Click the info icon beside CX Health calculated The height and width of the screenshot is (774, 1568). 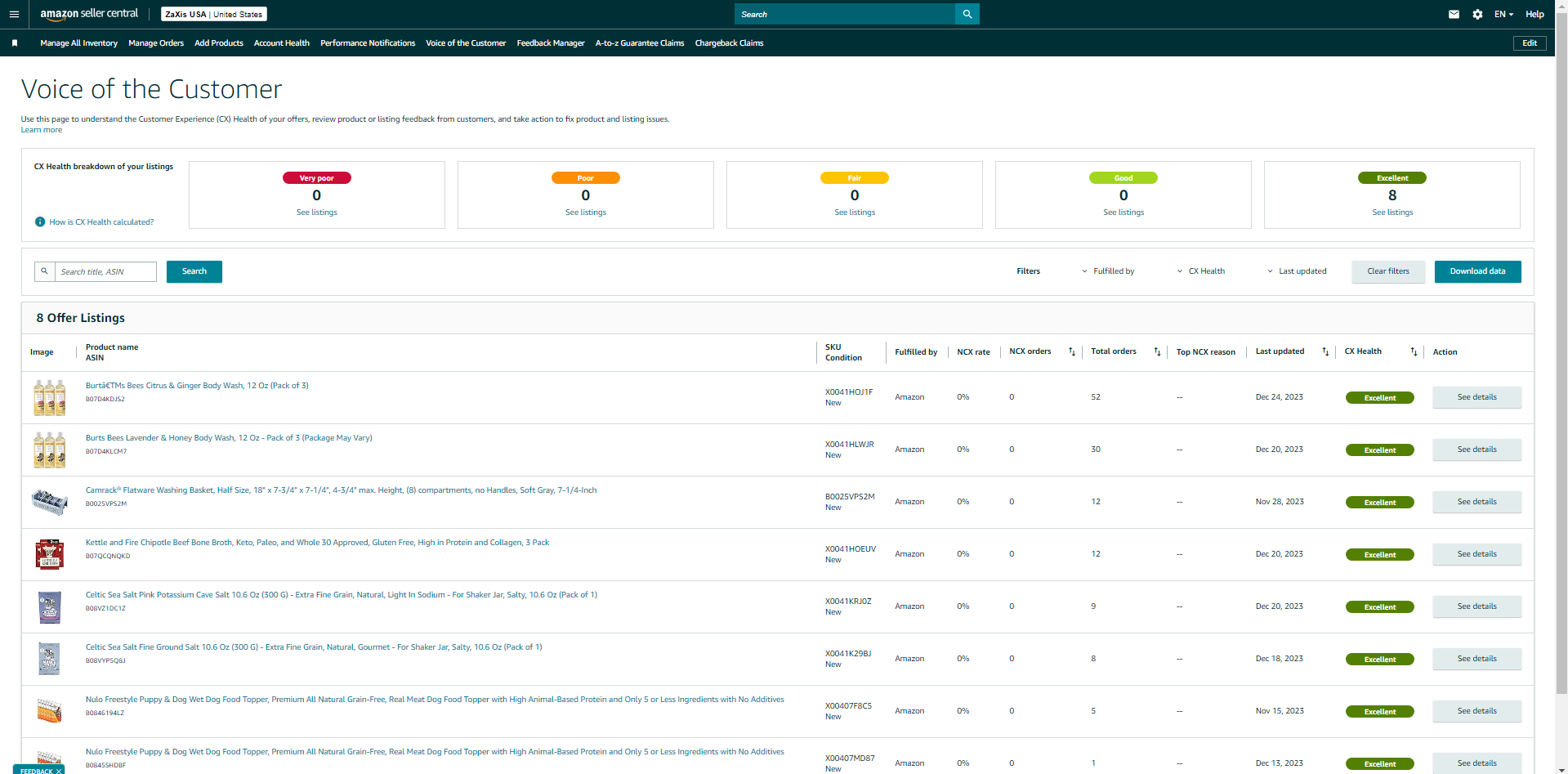[40, 222]
